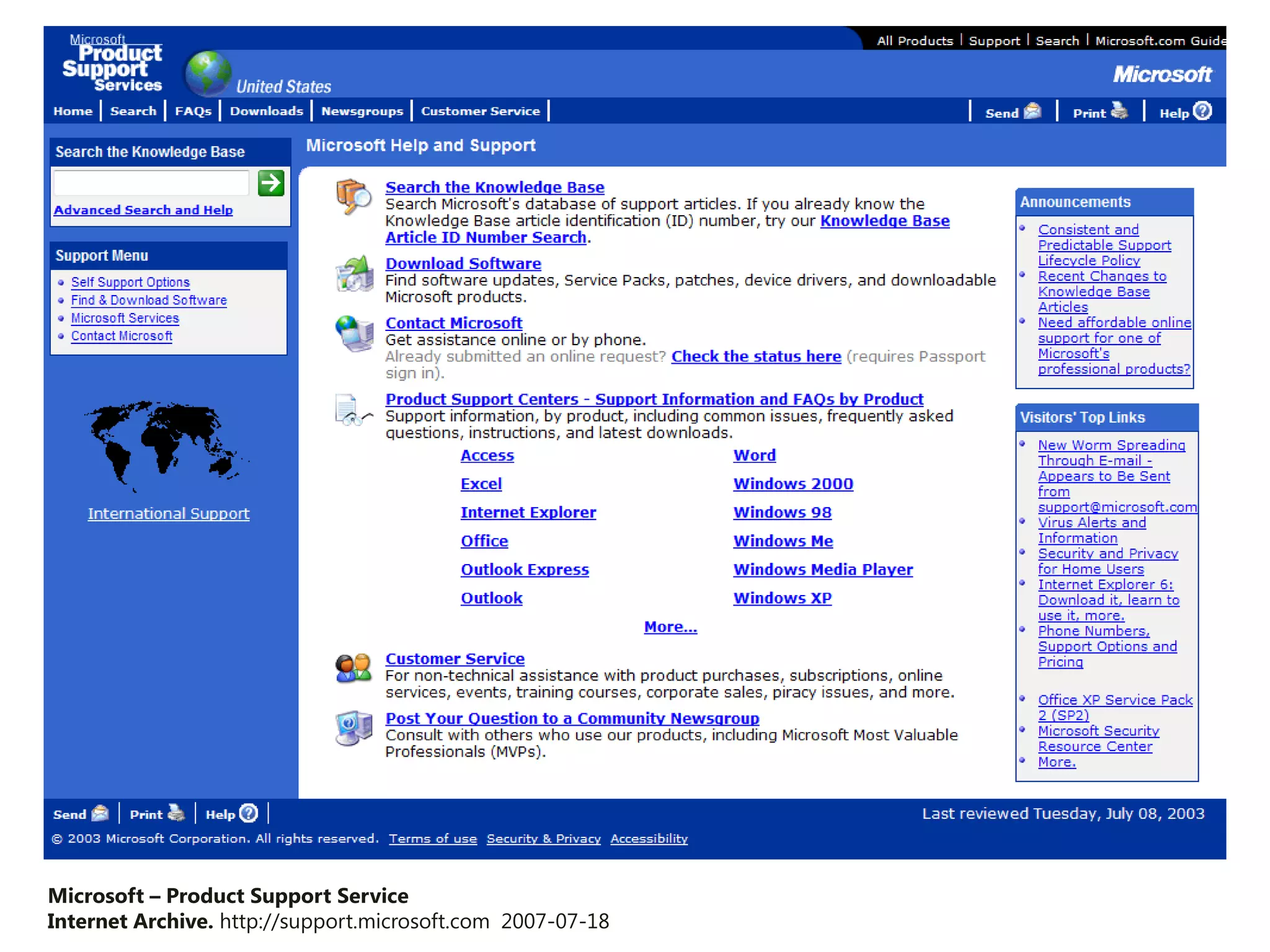Click the Print printer icon in top toolbar
The width and height of the screenshot is (1270, 952).
pos(1119,111)
